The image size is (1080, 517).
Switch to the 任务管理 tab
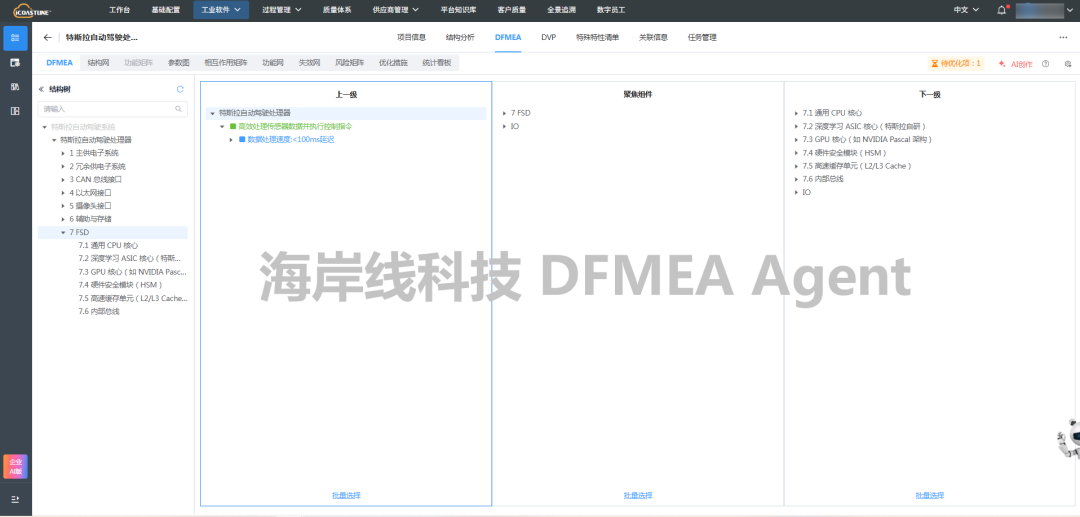click(702, 37)
